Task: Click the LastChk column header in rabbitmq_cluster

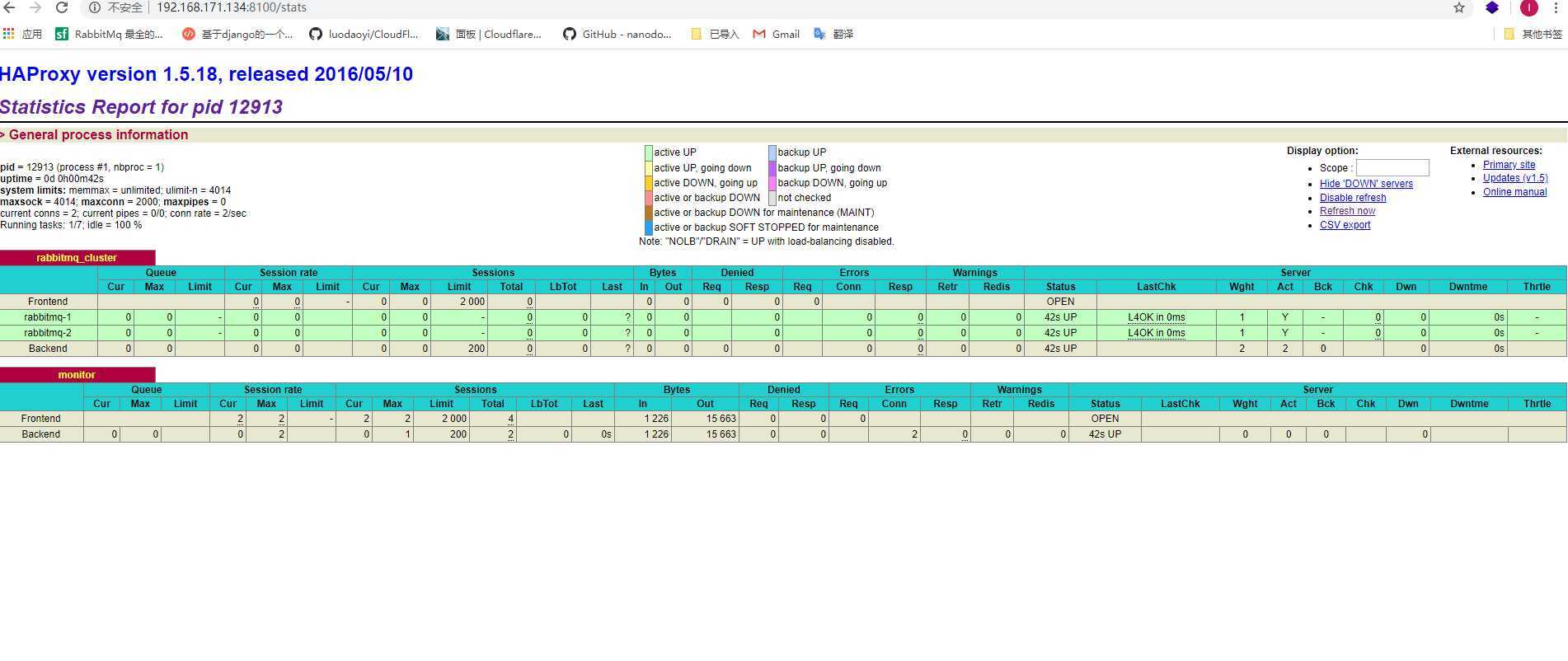Action: (x=1156, y=287)
